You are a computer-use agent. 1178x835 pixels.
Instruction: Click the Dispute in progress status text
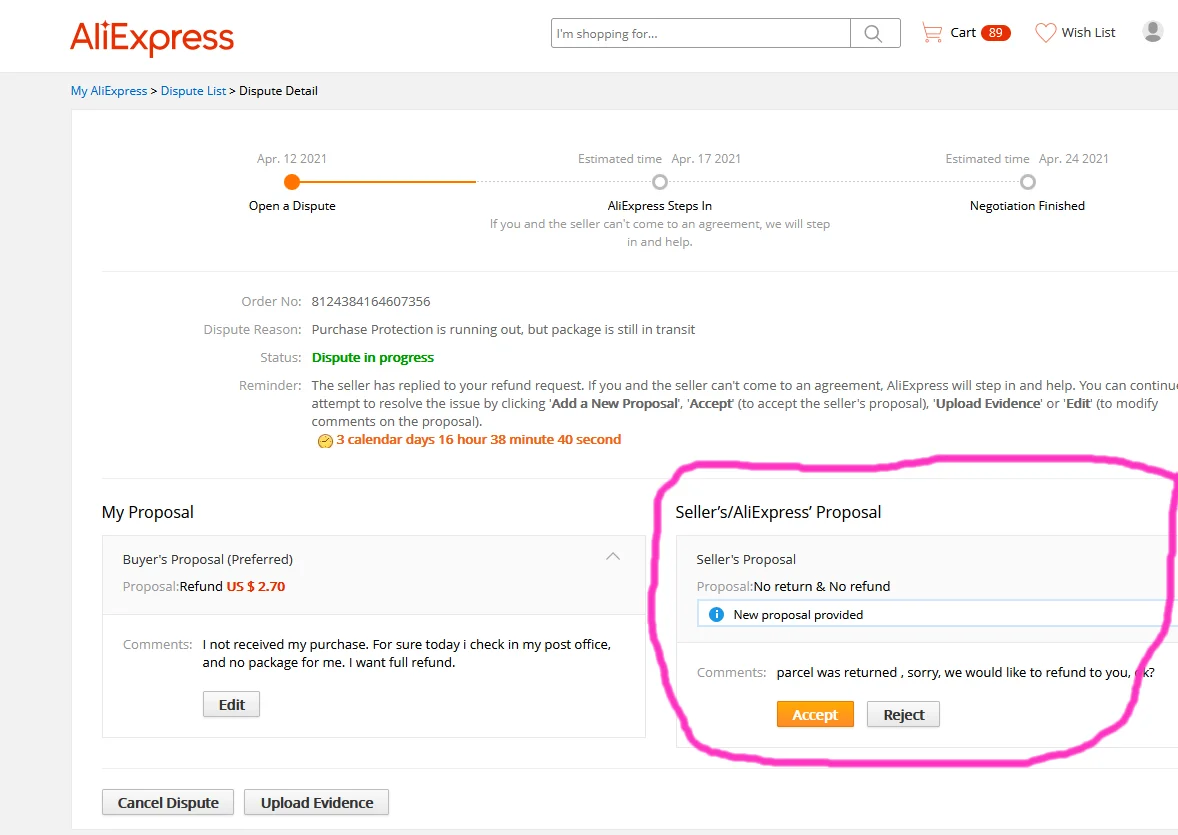pyautogui.click(x=373, y=358)
